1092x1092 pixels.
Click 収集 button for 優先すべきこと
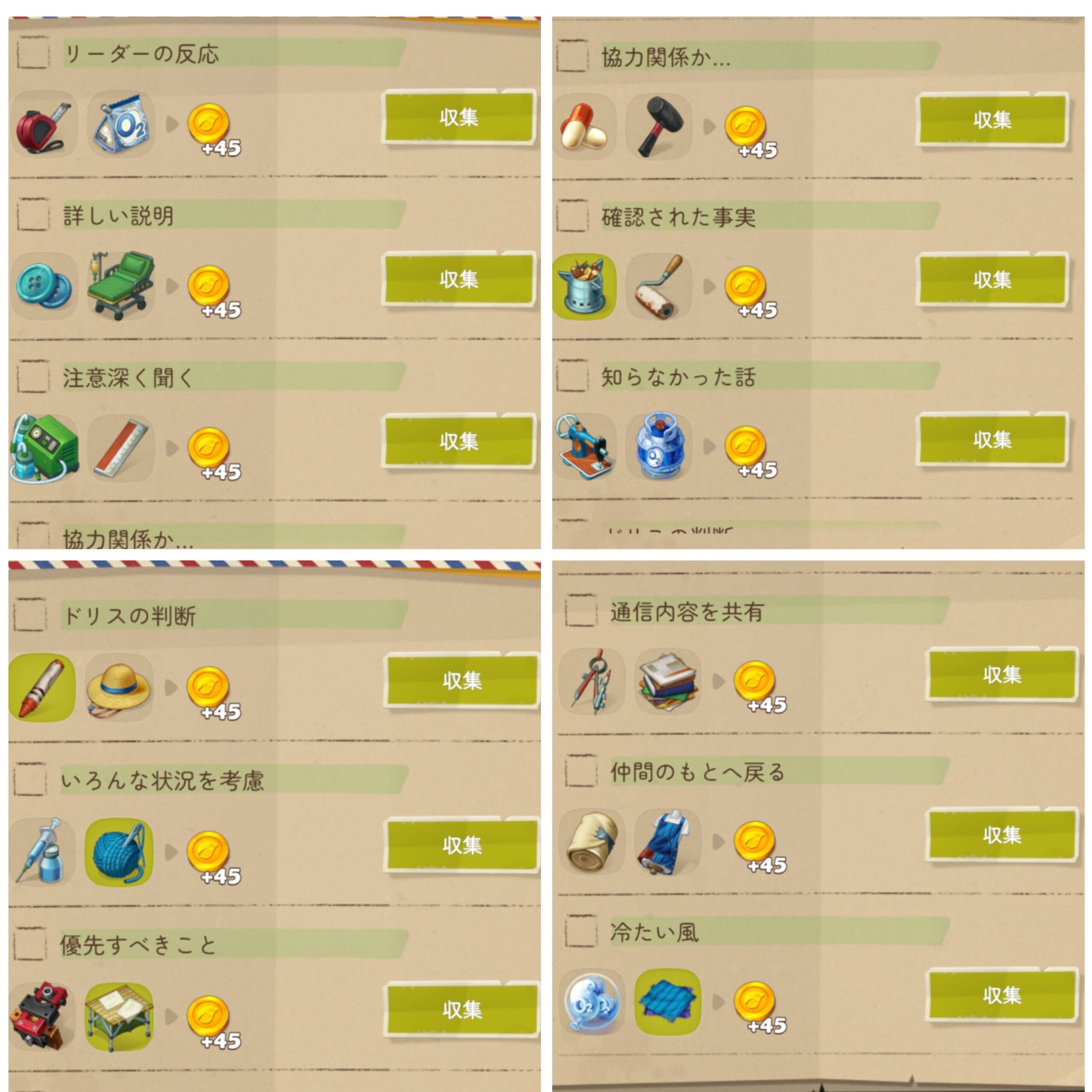tap(462, 1010)
